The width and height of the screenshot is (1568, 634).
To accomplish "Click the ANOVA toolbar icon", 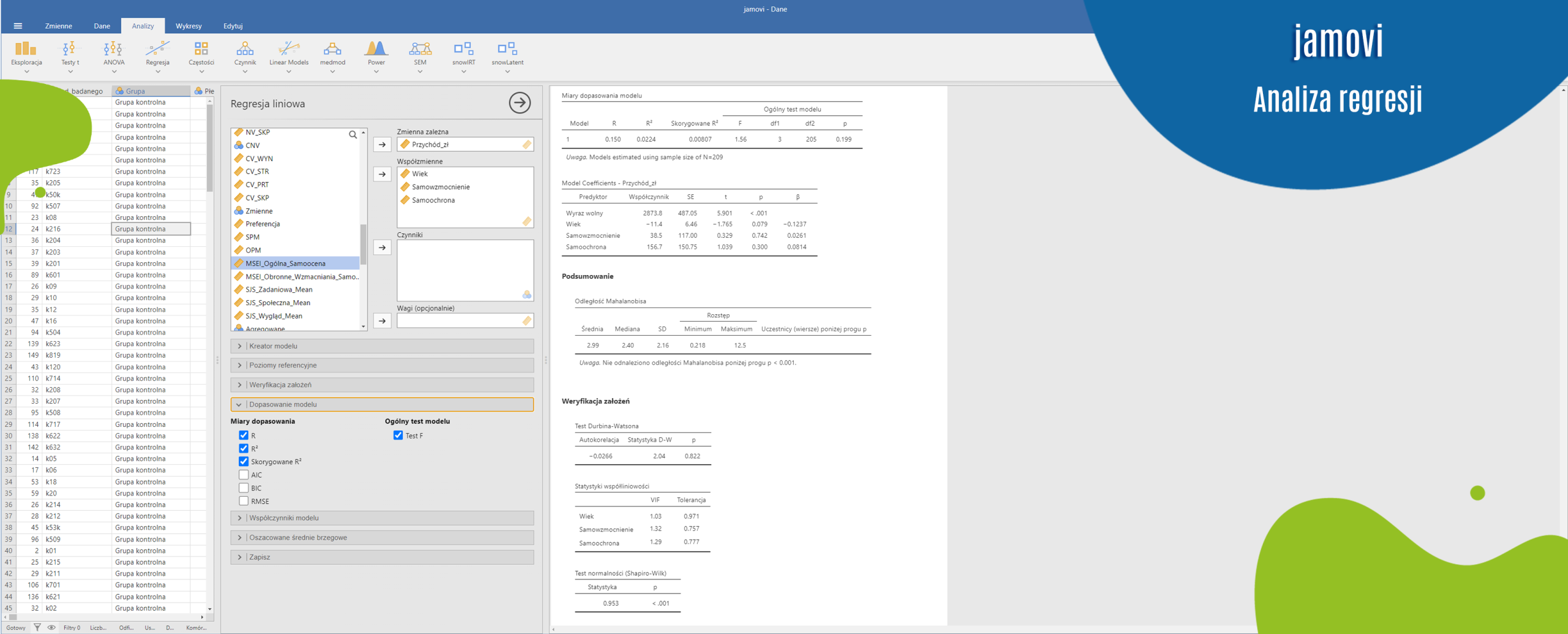I will pos(113,54).
